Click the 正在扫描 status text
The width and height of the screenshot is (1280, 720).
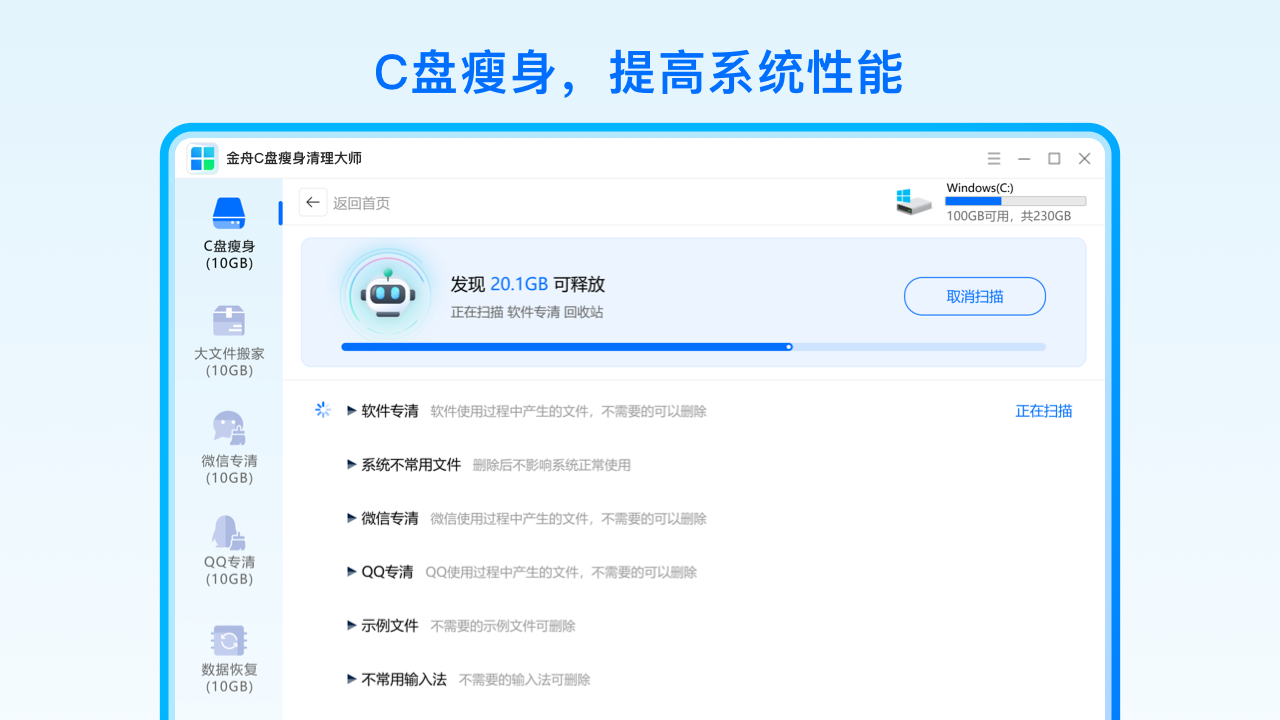click(x=1043, y=410)
